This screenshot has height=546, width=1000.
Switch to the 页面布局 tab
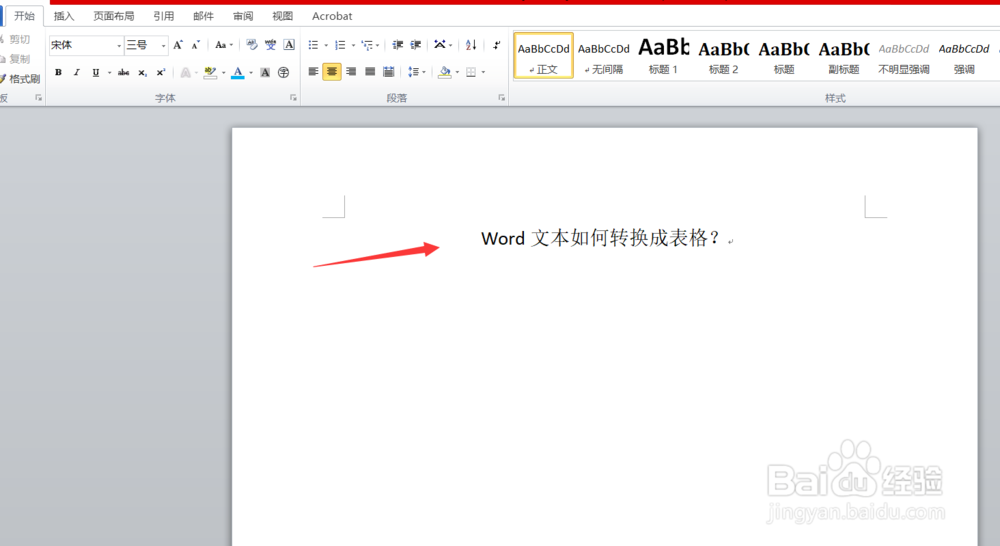point(114,16)
